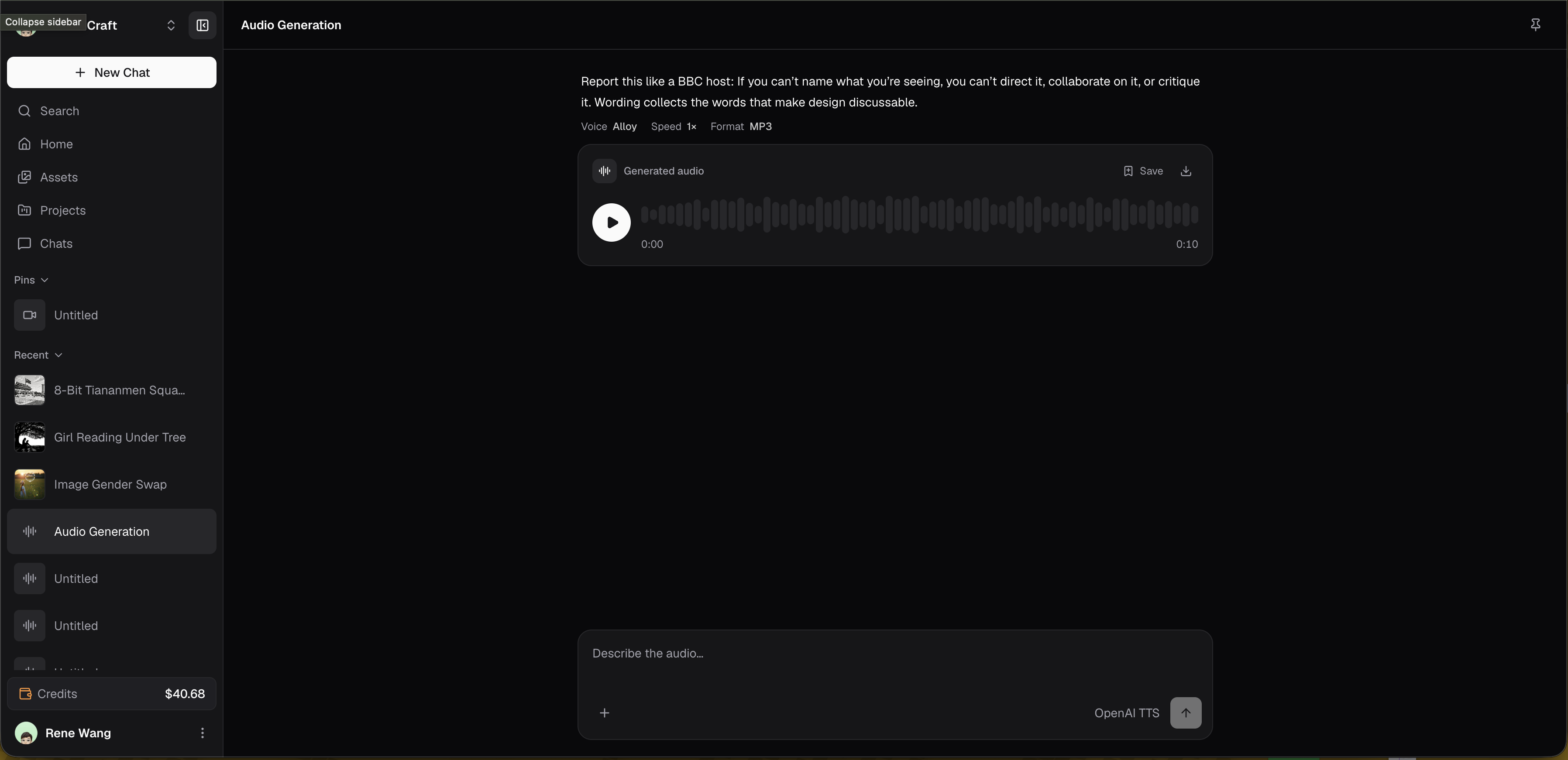
Task: Open the Credits wallet balance
Action: tap(111, 694)
